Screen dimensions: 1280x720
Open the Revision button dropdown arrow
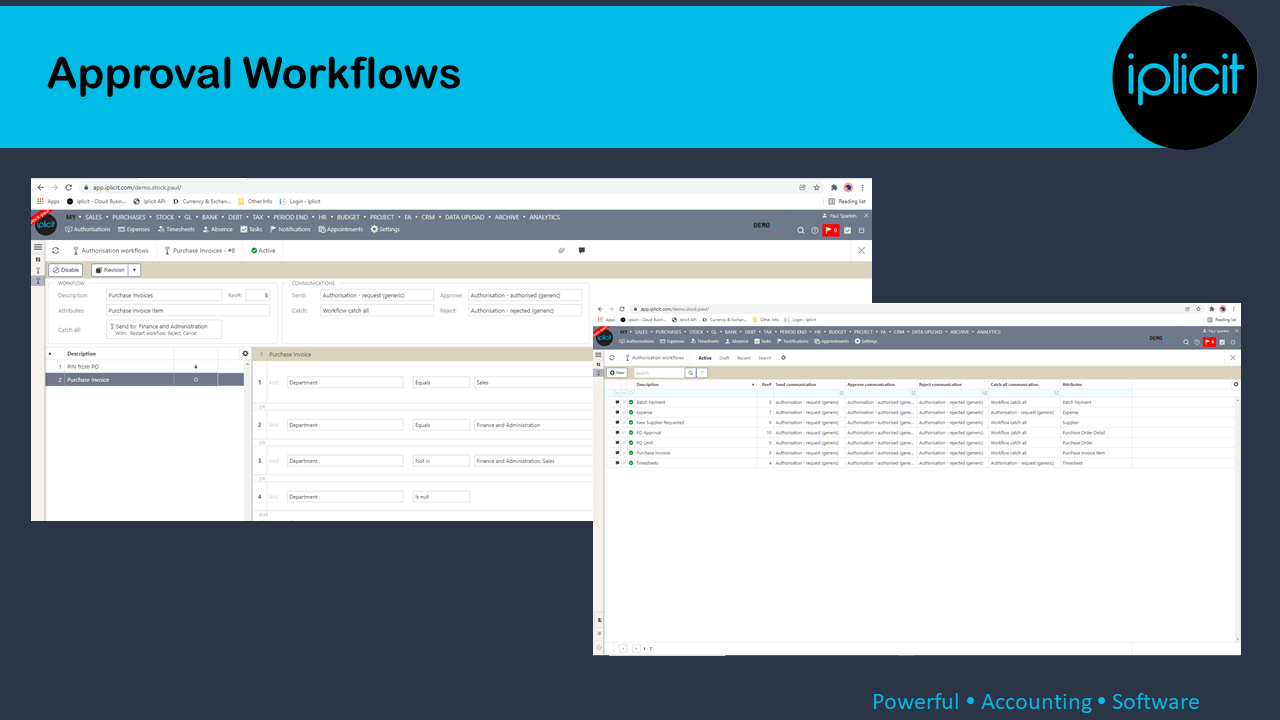[135, 270]
